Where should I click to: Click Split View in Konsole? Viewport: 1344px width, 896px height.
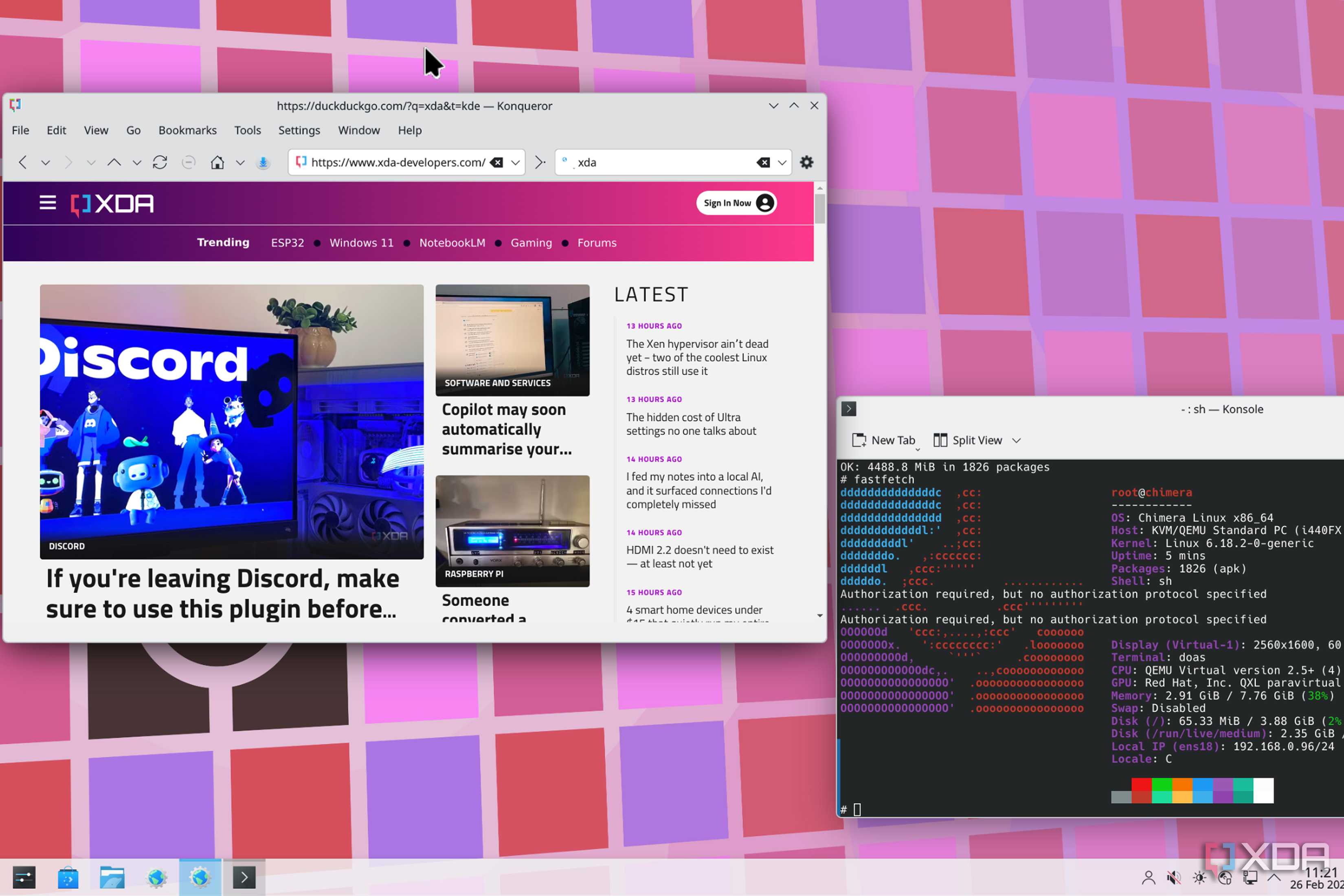tap(968, 441)
